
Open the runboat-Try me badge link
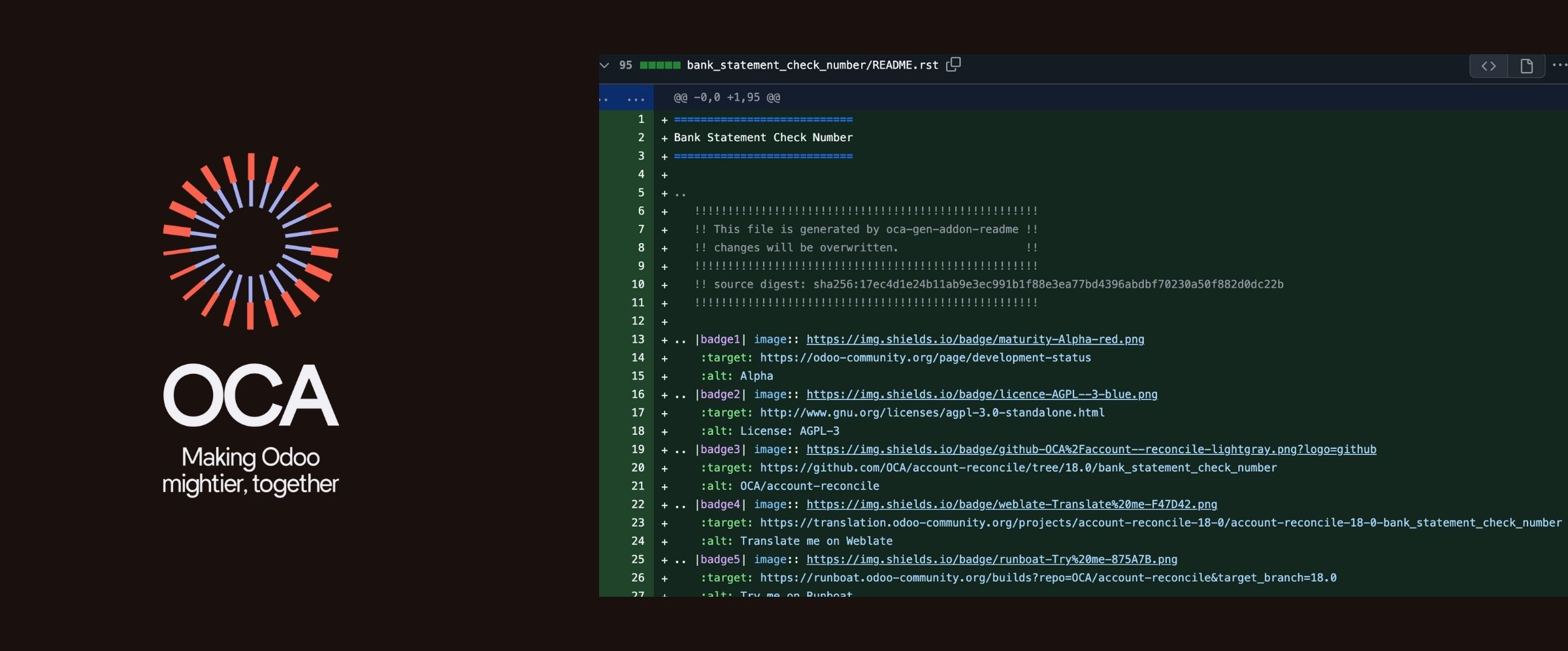[992, 559]
